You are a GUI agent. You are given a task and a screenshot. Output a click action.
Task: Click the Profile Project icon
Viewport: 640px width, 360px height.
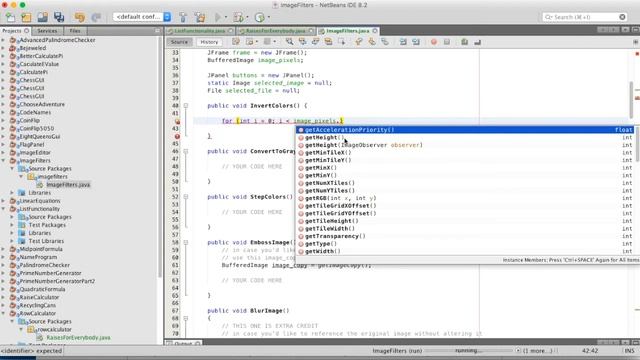260,17
